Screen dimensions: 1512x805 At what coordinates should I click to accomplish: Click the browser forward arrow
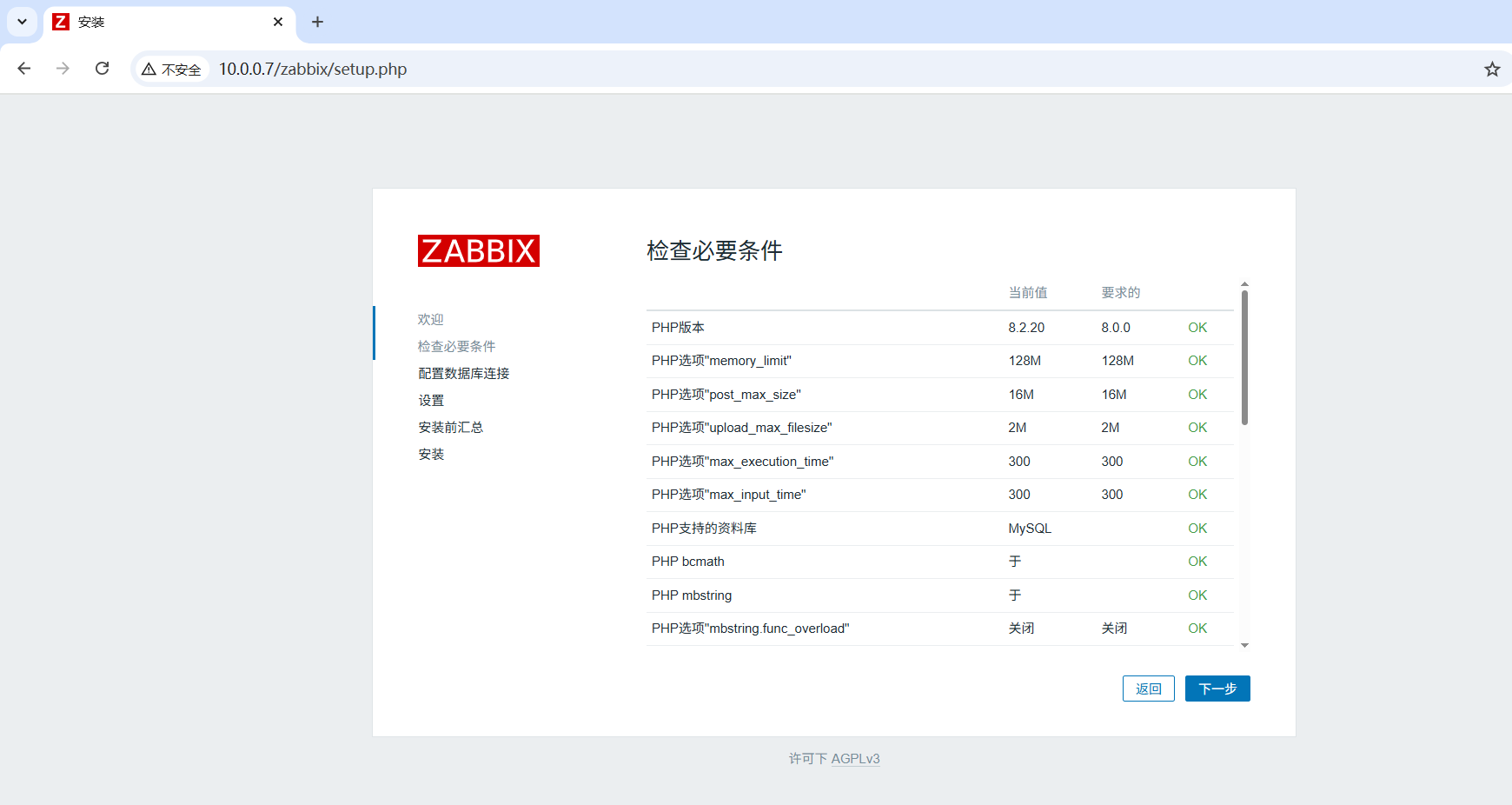pos(63,69)
